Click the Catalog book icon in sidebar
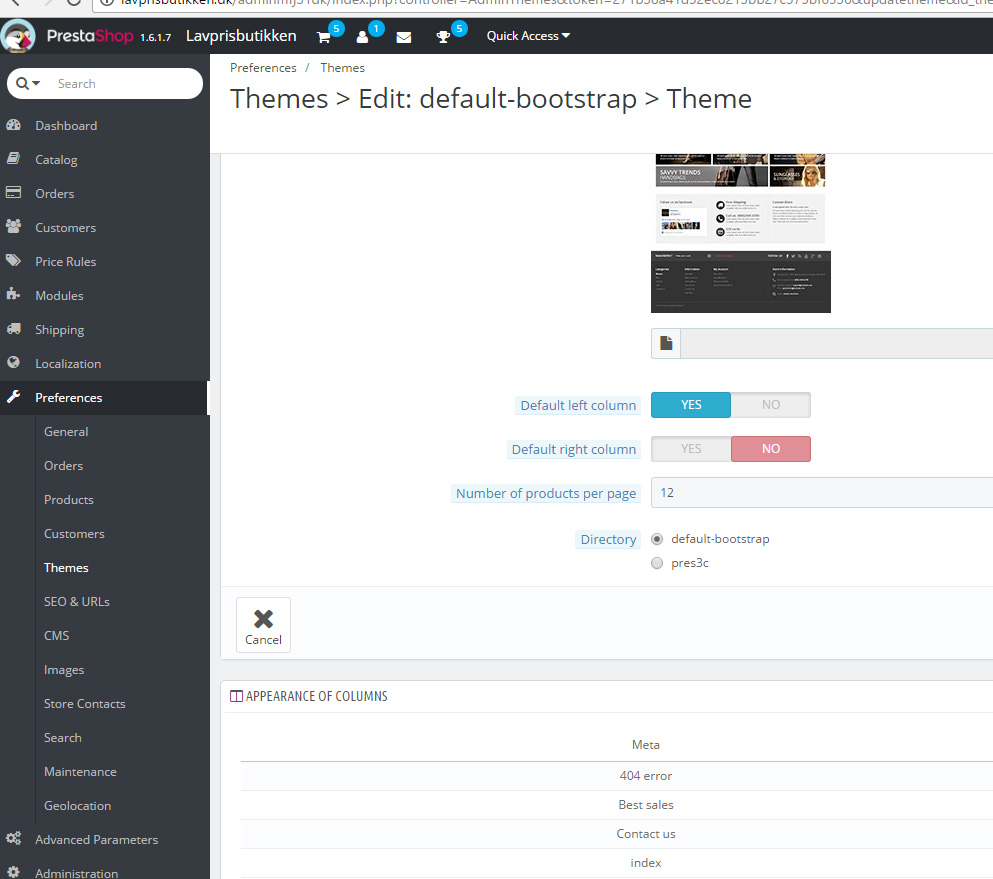 pos(13,158)
